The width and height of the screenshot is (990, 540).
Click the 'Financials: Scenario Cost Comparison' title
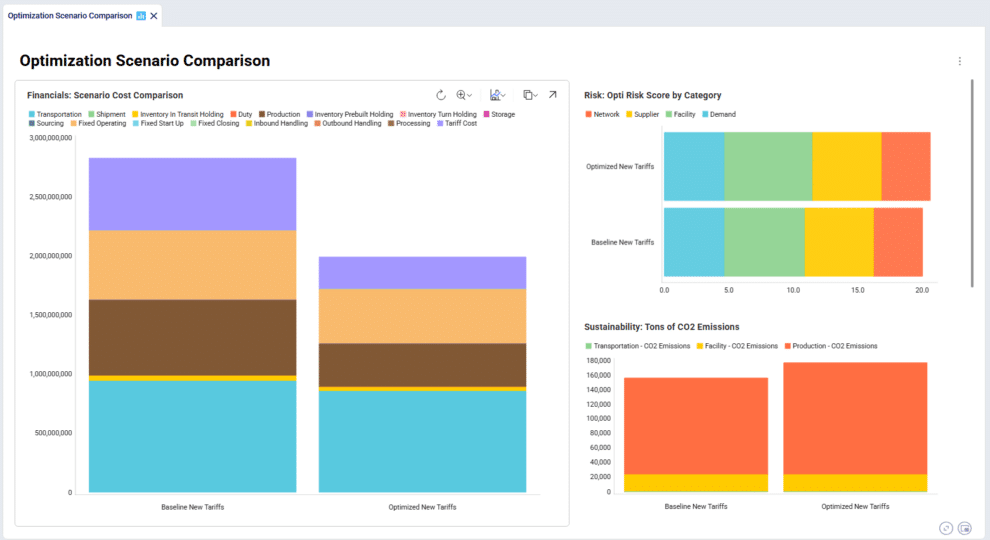pos(105,95)
